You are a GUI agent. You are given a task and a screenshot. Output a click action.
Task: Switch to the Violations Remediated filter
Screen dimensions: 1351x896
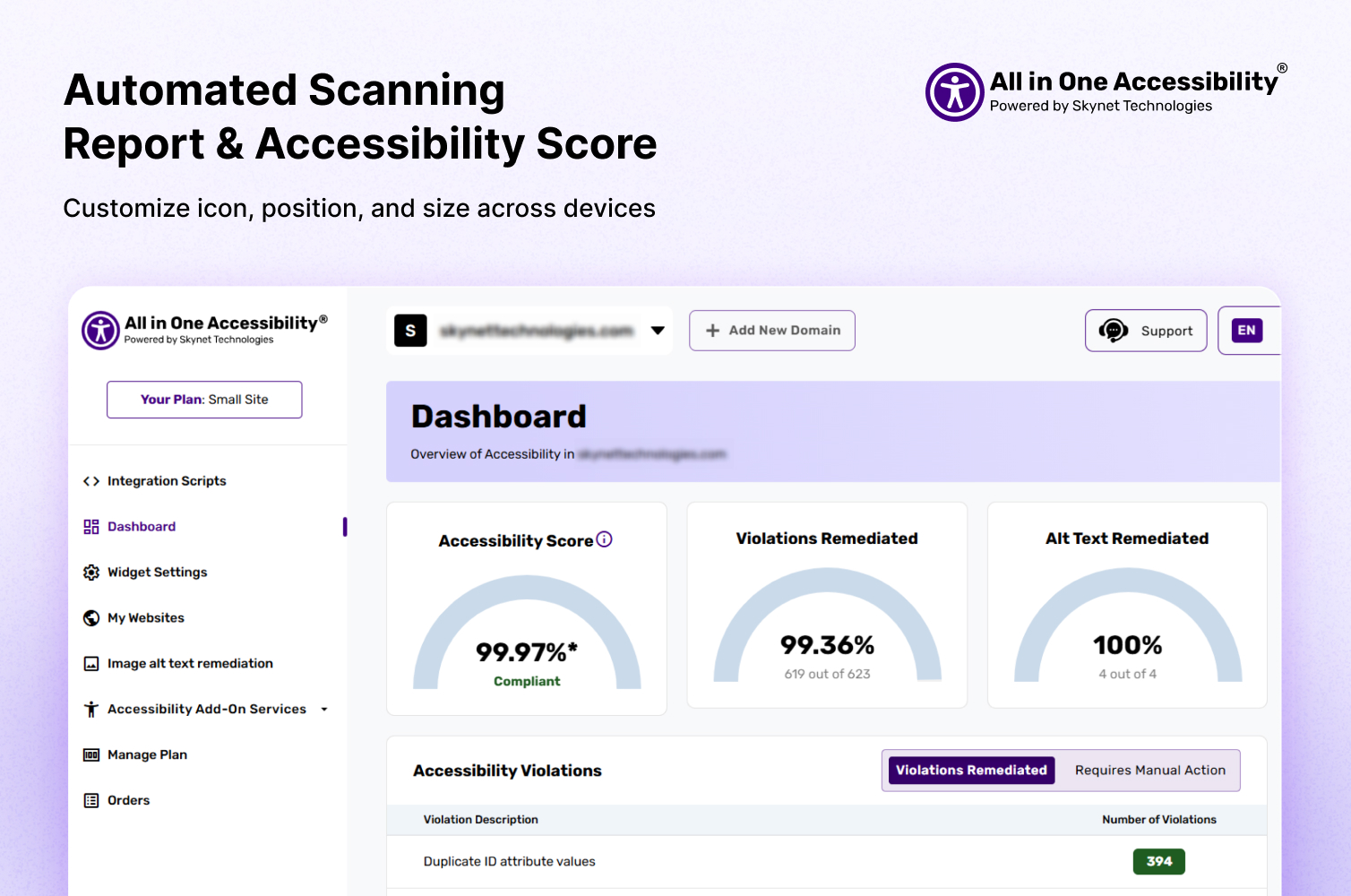(x=970, y=770)
